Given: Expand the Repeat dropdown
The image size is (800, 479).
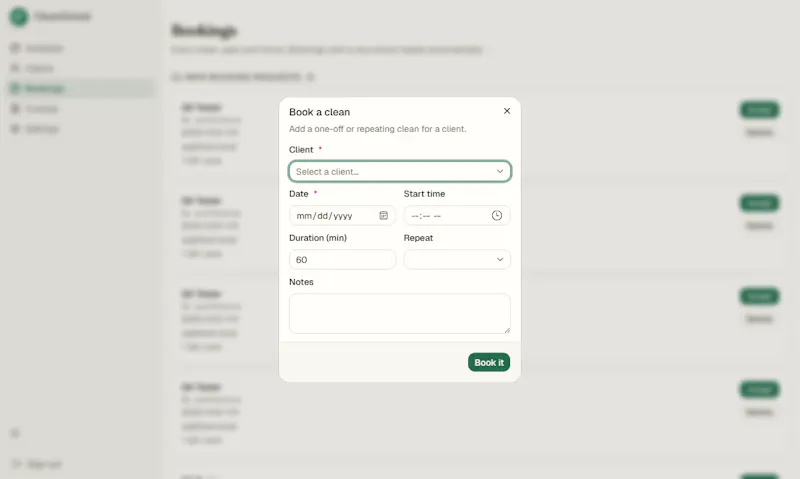Looking at the screenshot, I should pyautogui.click(x=457, y=260).
